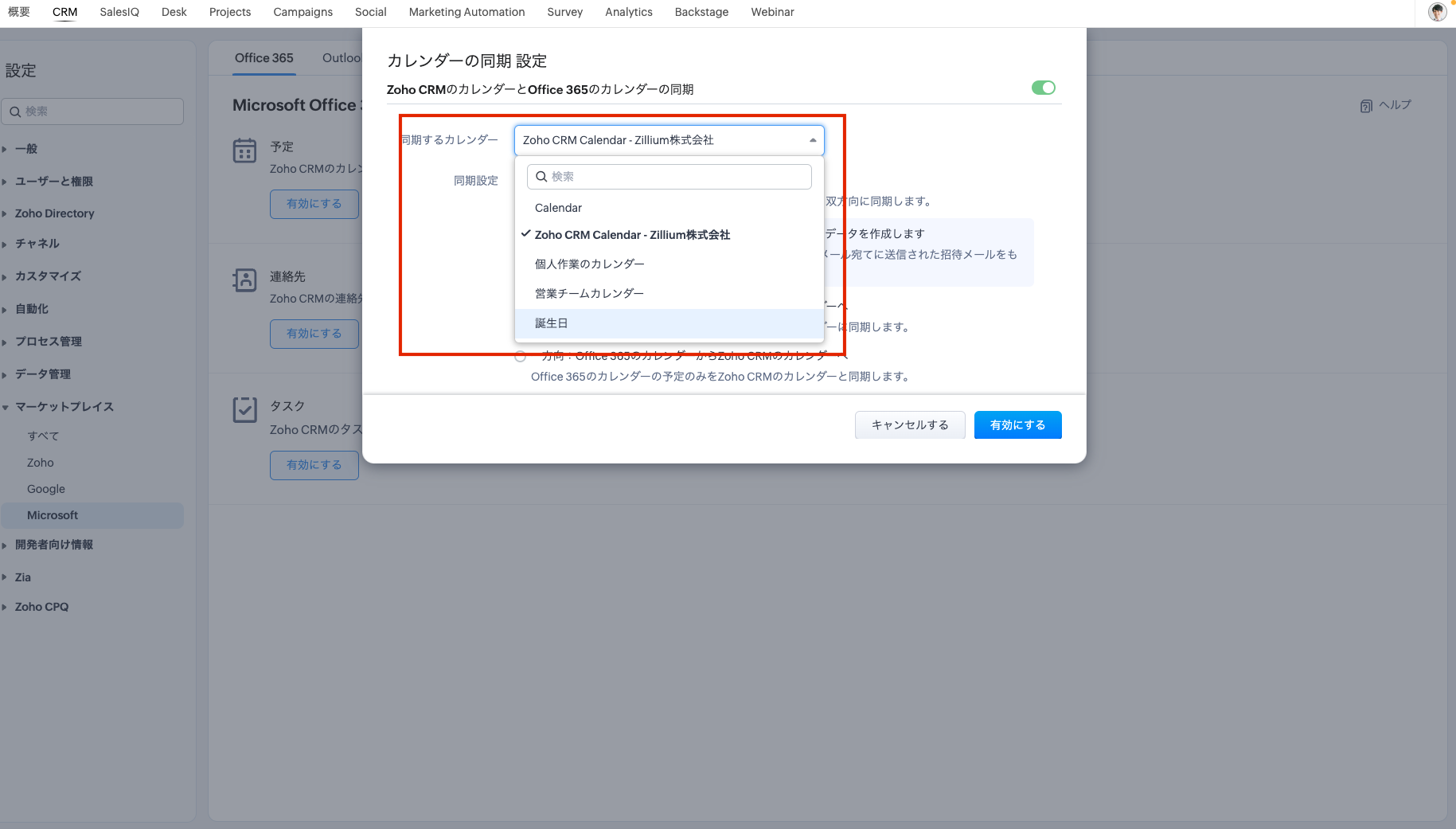Click the 連絡先 contacts icon

[244, 280]
